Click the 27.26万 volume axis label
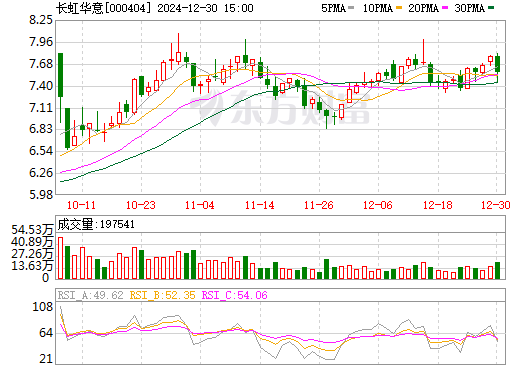 tap(32, 254)
